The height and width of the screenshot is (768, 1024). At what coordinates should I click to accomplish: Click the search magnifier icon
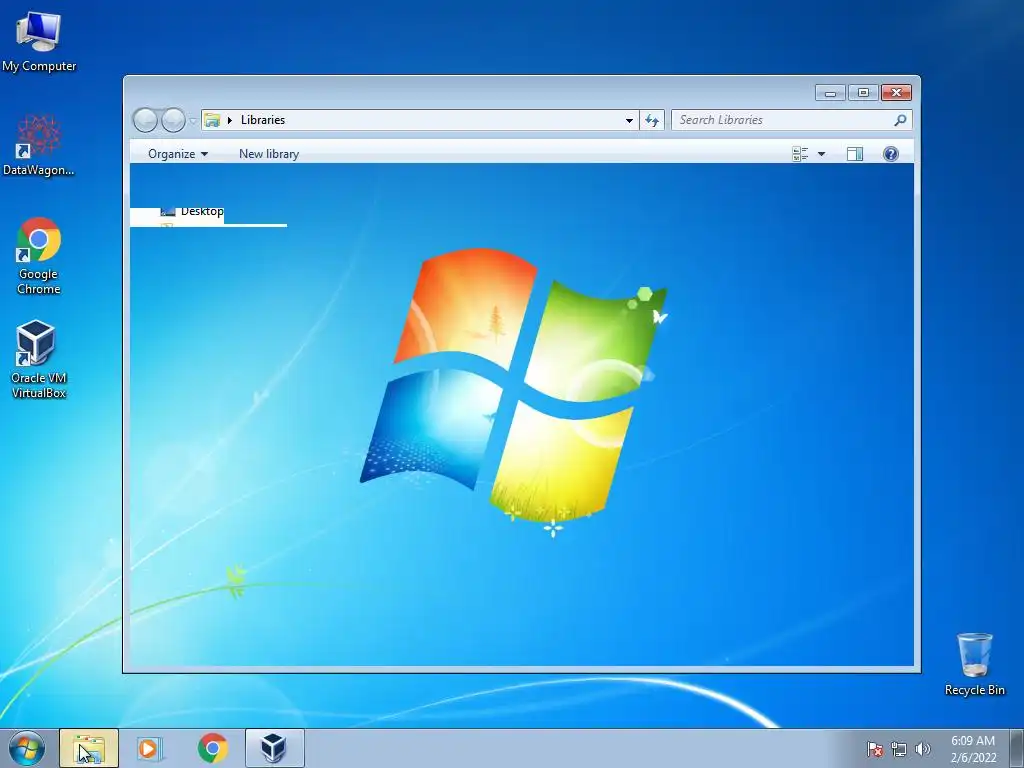tap(900, 120)
